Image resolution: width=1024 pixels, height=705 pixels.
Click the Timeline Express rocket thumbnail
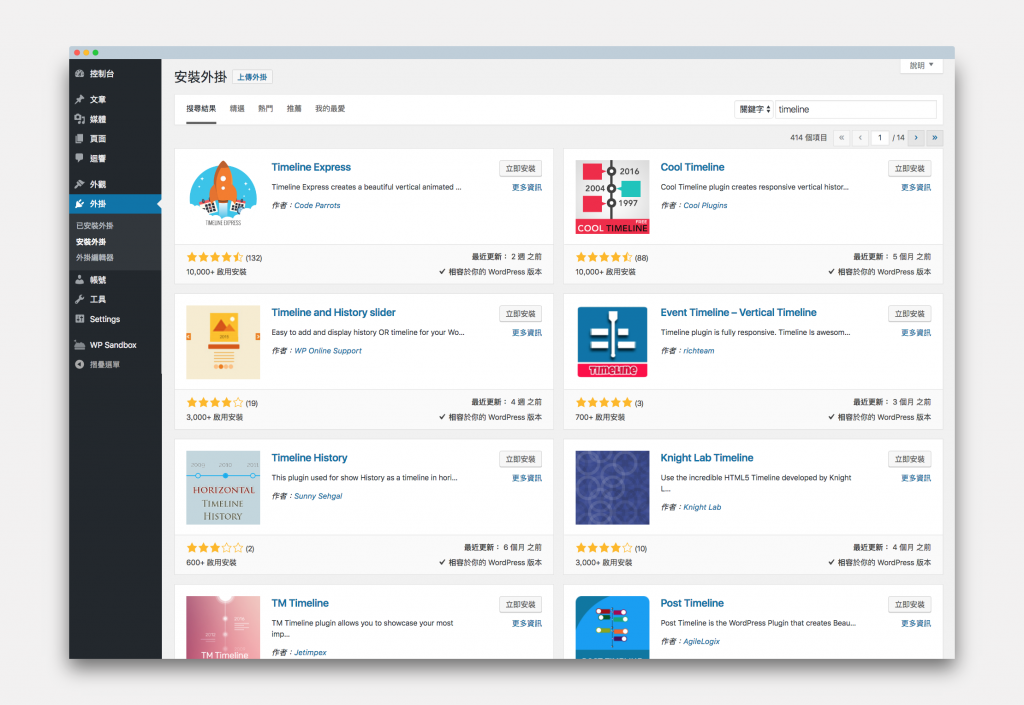point(223,196)
